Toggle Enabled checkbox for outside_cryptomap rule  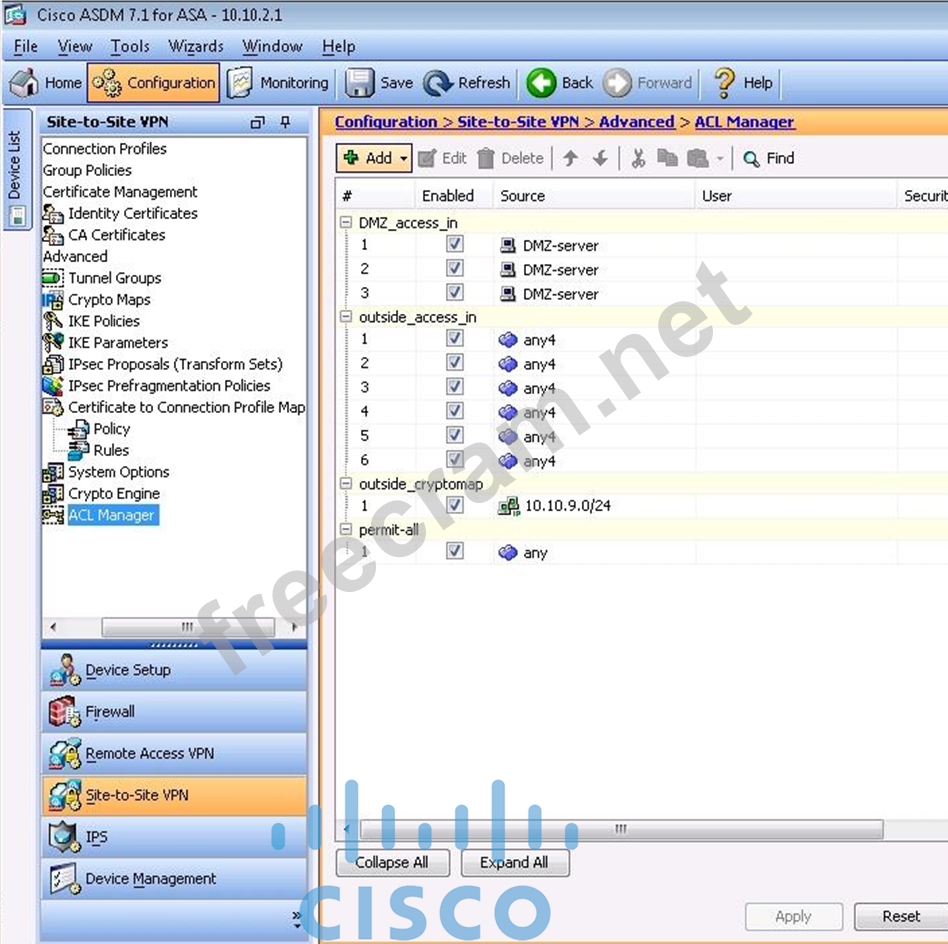pos(455,506)
